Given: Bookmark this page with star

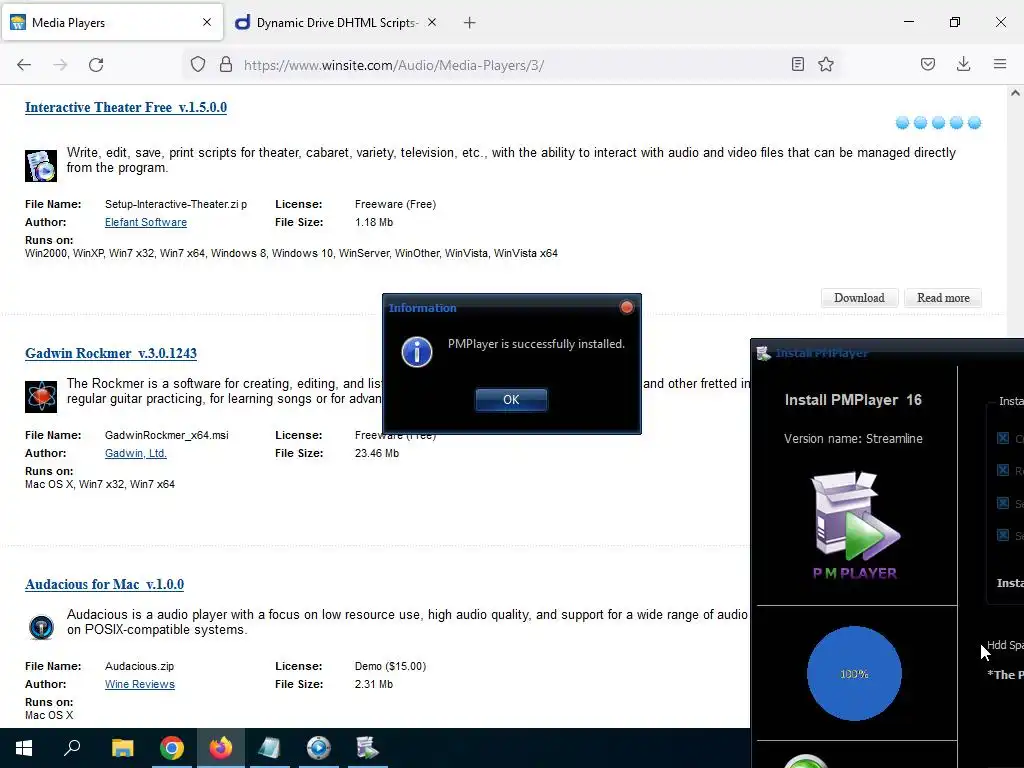Looking at the screenshot, I should click(x=826, y=64).
